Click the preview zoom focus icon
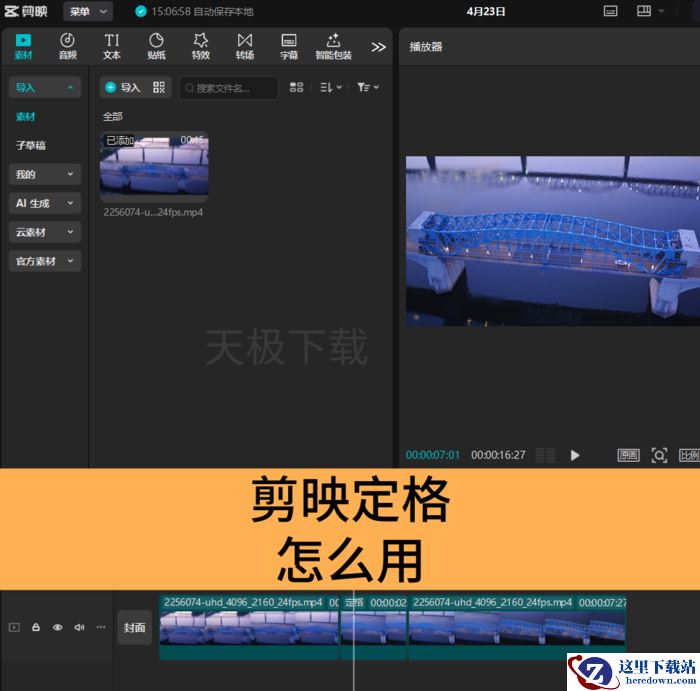700x691 pixels. tap(659, 455)
